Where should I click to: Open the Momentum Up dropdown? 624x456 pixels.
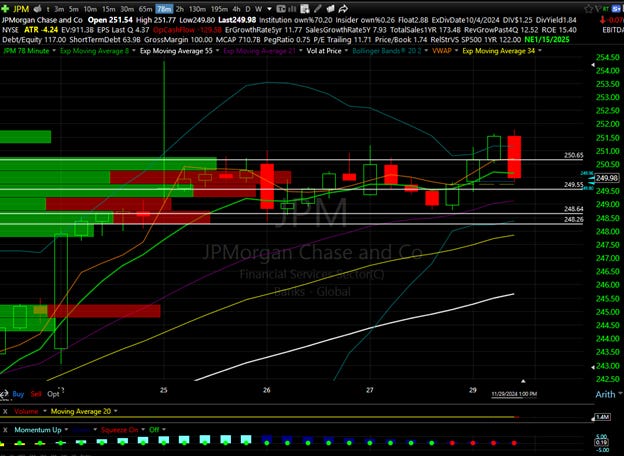pos(66,430)
